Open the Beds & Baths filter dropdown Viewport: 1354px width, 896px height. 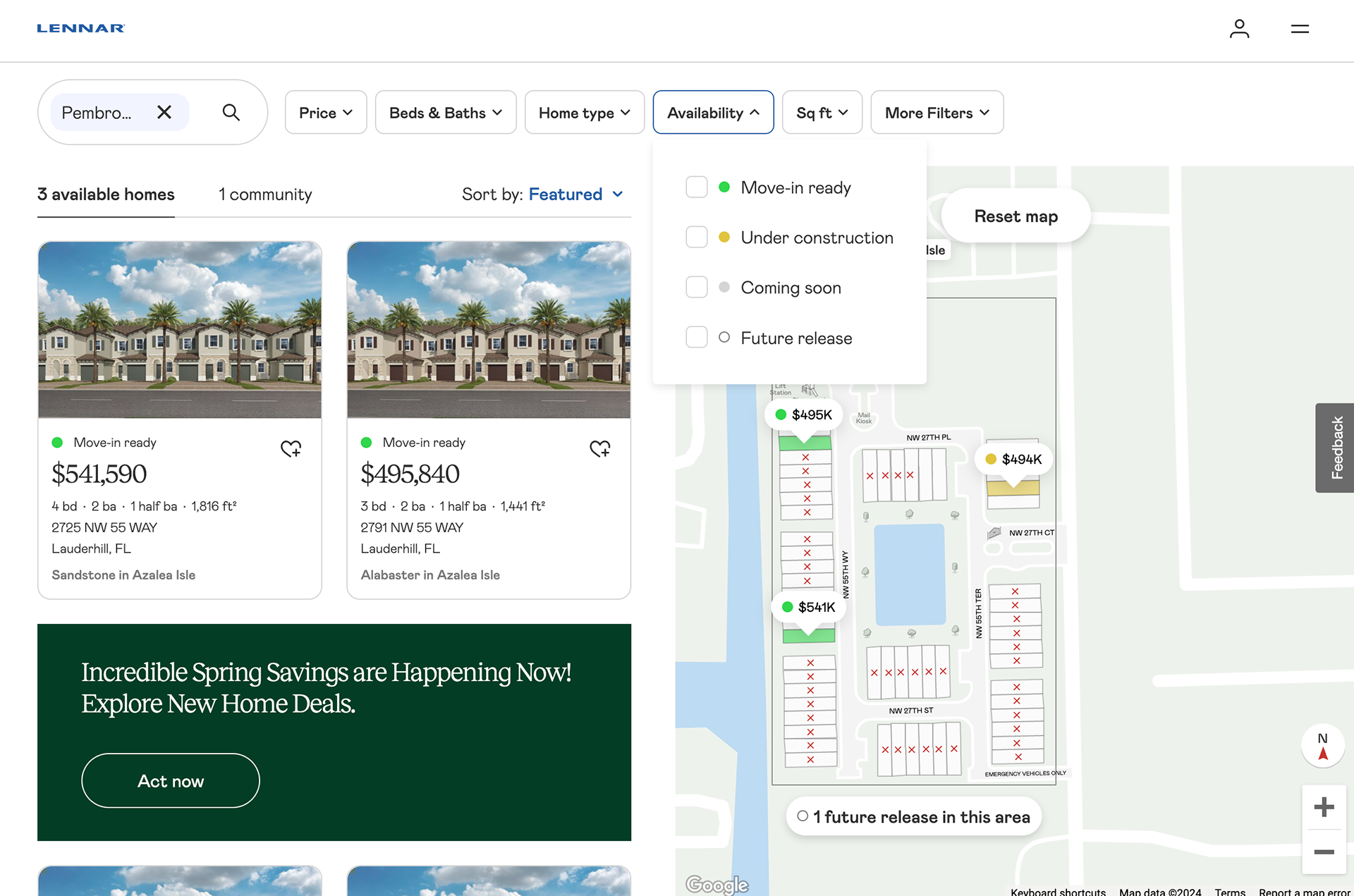tap(446, 113)
